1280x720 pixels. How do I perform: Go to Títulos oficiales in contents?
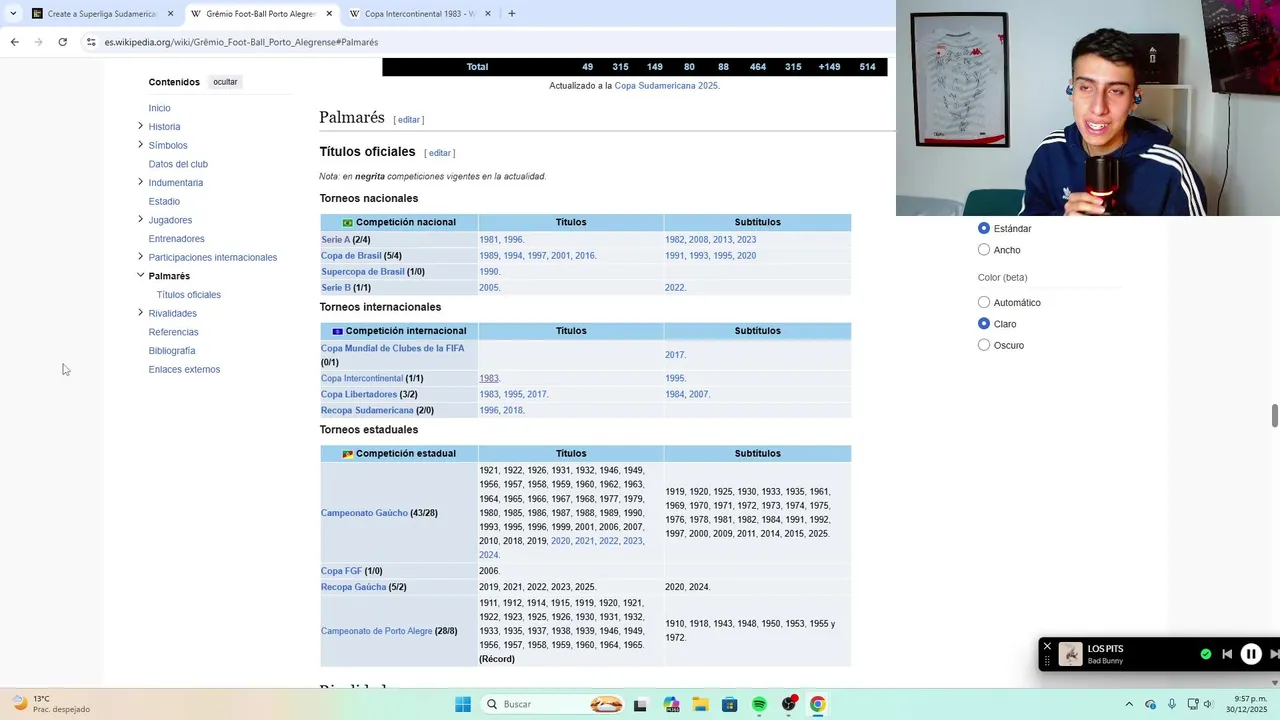(x=188, y=295)
